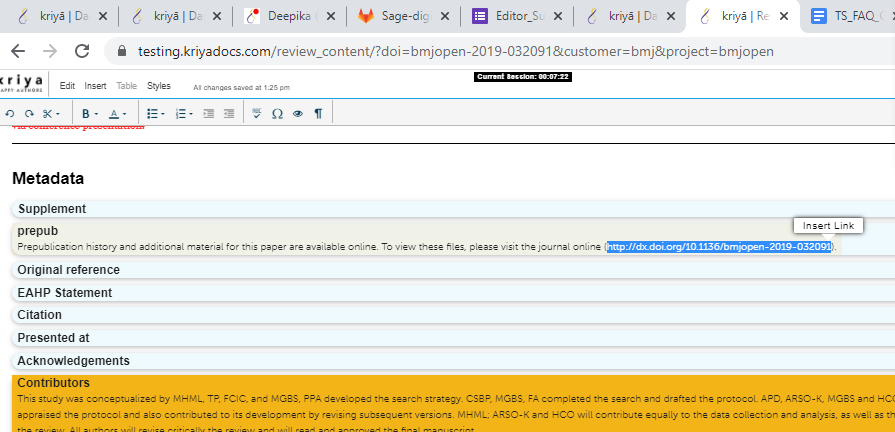Click the browser Back arrow
Screen dimensions: 895x432
(x=18, y=51)
